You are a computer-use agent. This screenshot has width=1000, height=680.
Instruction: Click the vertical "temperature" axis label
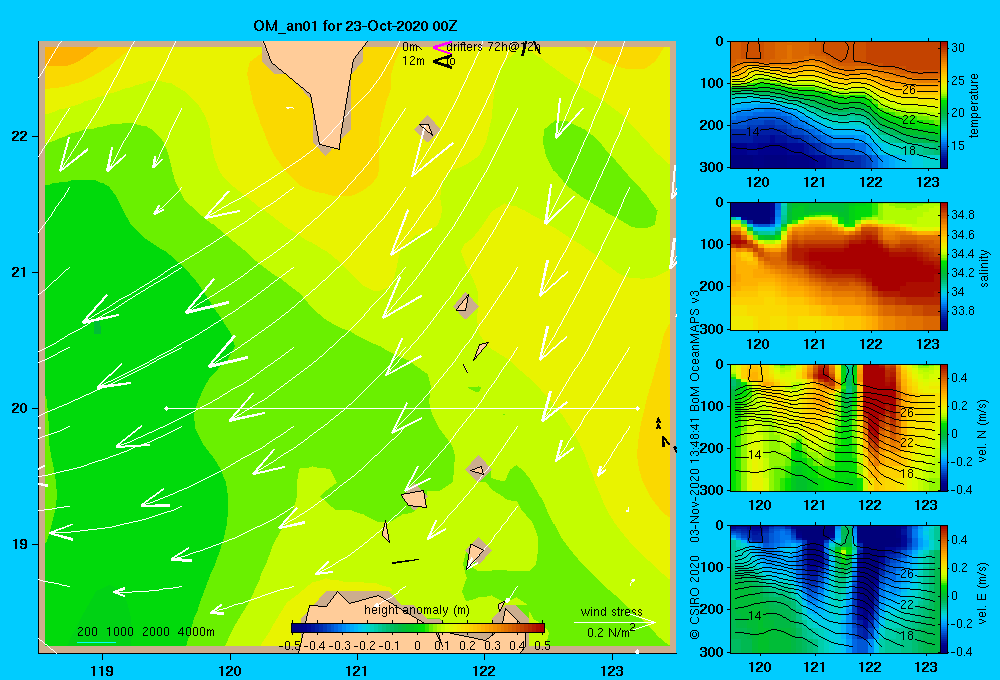tap(974, 105)
